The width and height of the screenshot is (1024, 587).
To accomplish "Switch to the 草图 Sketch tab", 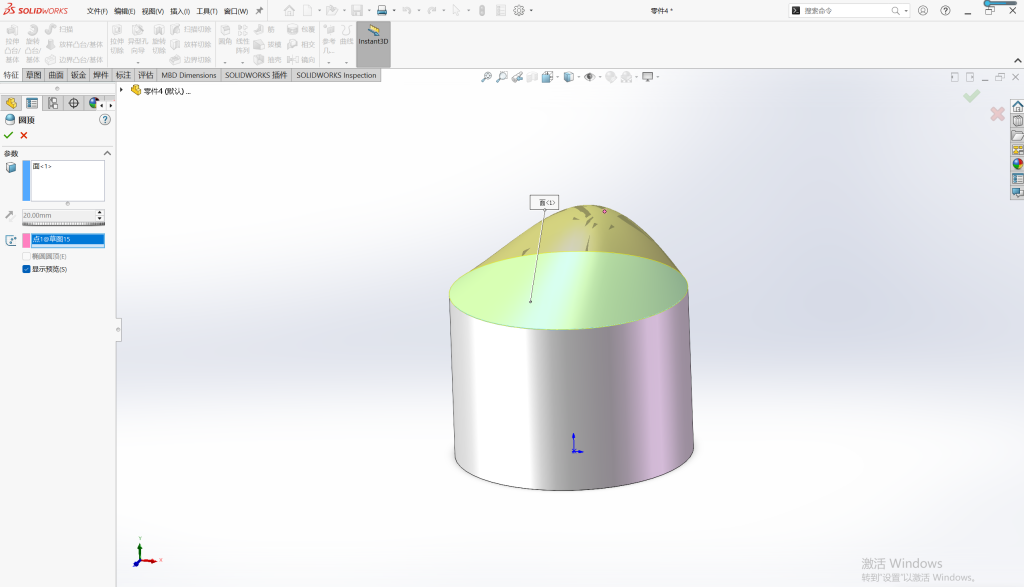I will click(33, 75).
